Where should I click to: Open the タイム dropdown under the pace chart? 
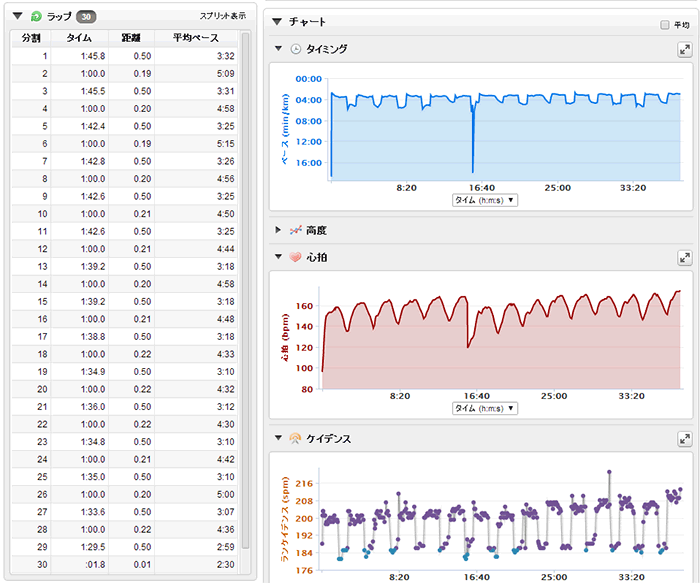point(485,200)
